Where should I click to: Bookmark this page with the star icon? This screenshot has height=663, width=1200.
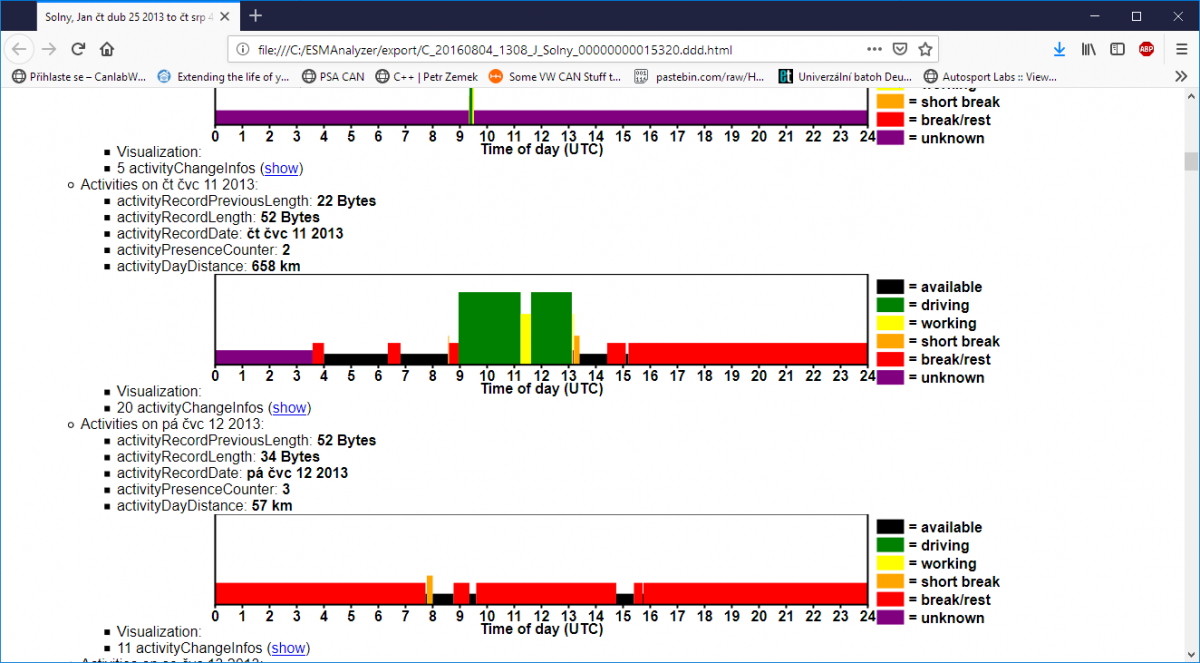pyautogui.click(x=925, y=49)
